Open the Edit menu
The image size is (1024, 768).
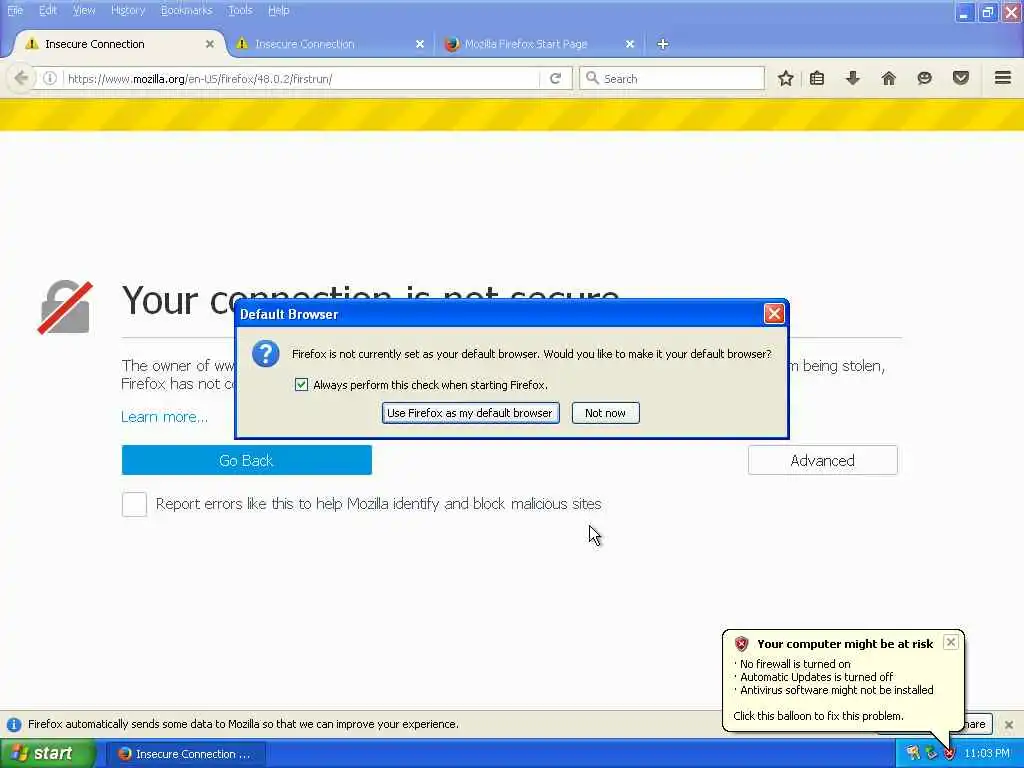(48, 10)
